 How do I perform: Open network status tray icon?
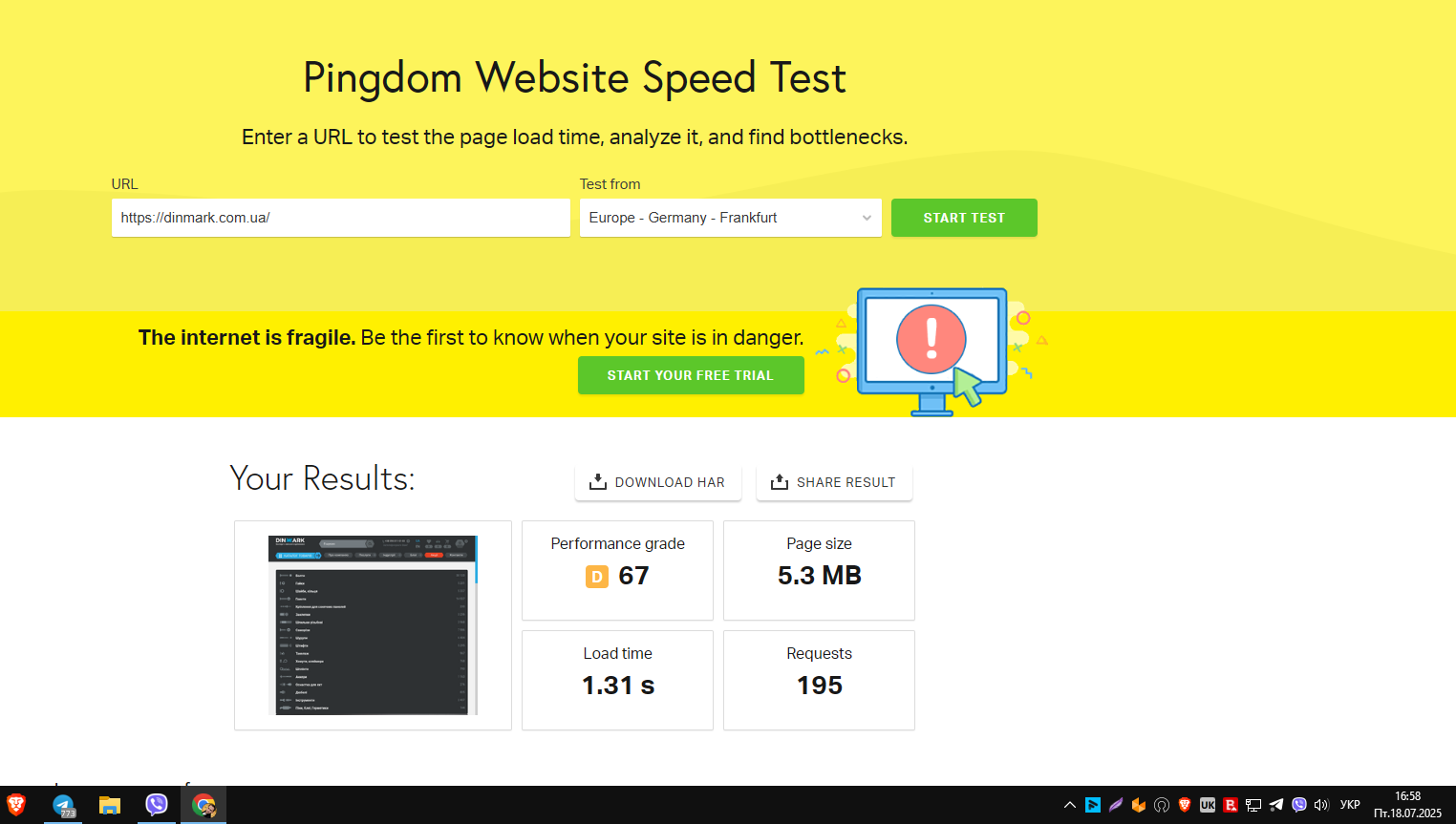(1253, 805)
